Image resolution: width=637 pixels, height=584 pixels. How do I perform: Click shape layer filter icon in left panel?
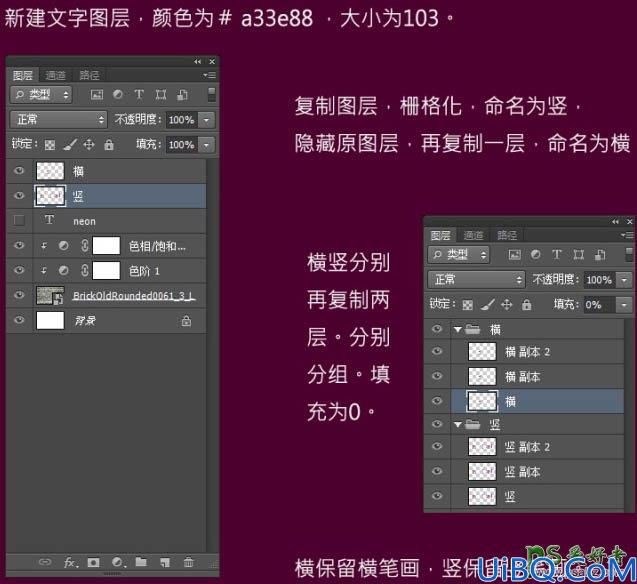[161, 95]
